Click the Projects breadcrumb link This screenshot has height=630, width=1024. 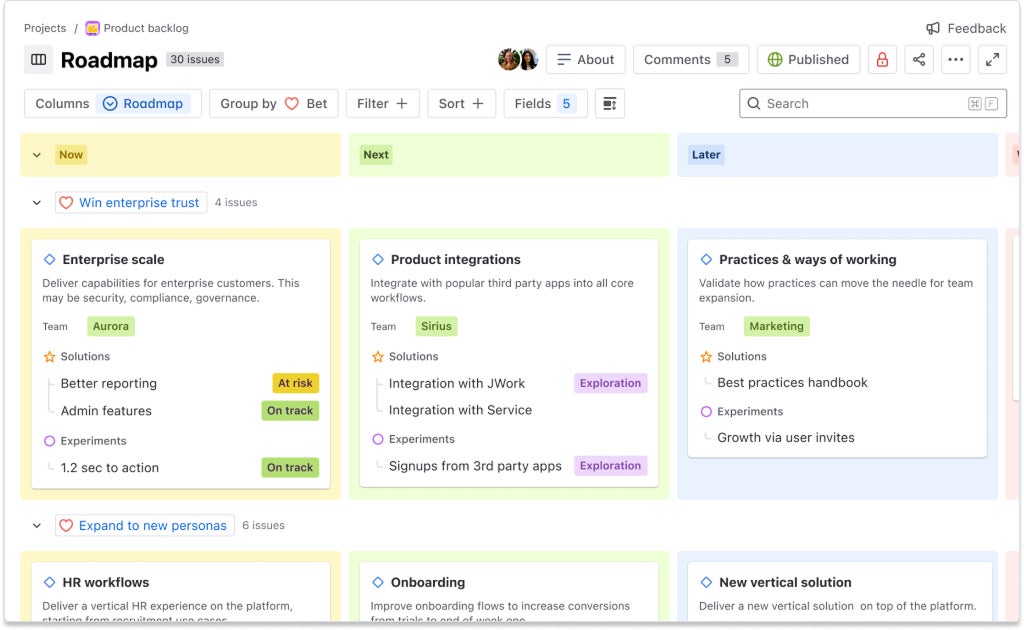tap(45, 28)
